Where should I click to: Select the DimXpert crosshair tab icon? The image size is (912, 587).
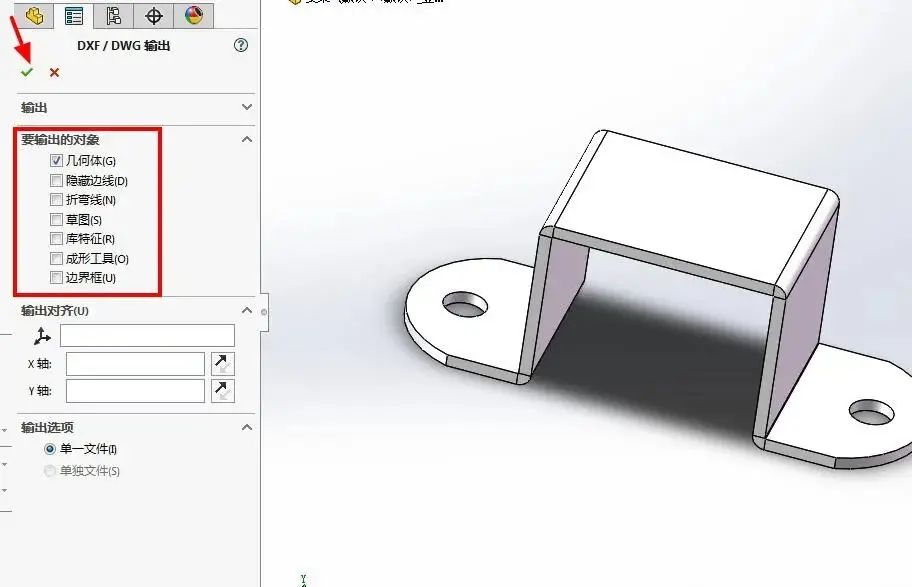click(x=153, y=15)
